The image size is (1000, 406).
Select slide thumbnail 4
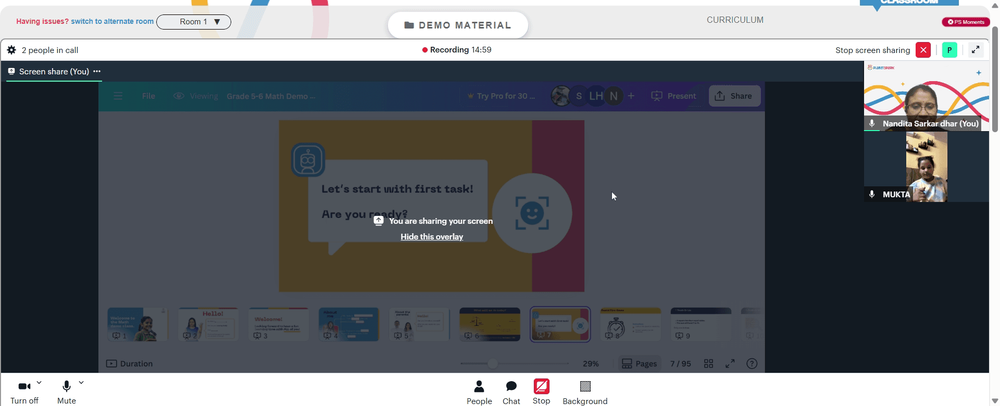pyautogui.click(x=349, y=324)
